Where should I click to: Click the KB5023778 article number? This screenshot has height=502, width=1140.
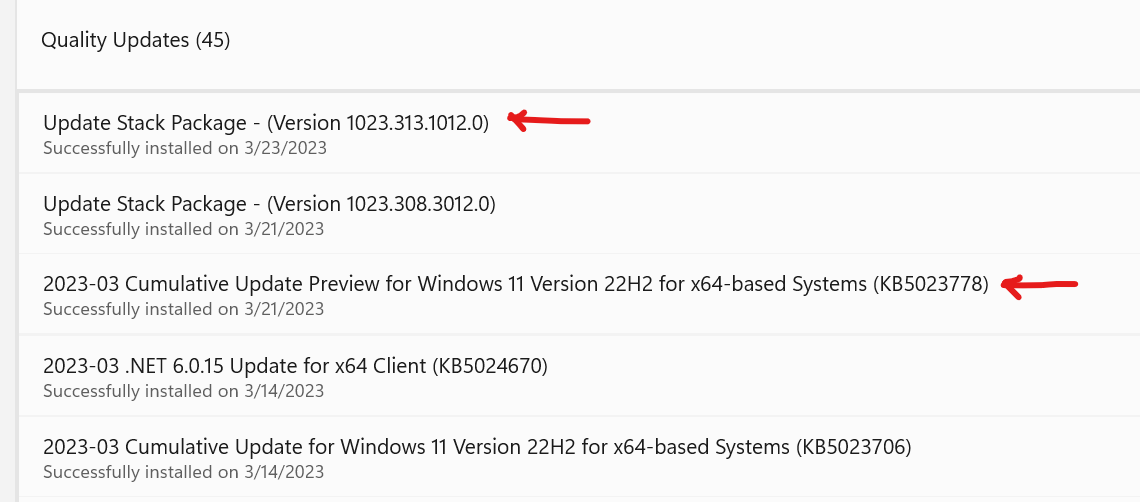(x=931, y=284)
